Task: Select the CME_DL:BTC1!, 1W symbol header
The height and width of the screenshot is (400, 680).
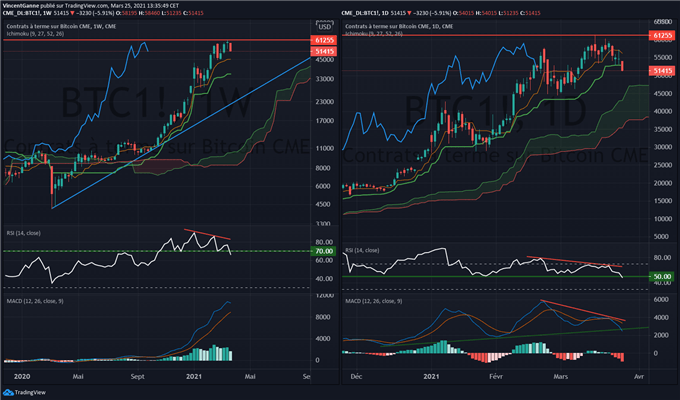Action: pyautogui.click(x=27, y=13)
